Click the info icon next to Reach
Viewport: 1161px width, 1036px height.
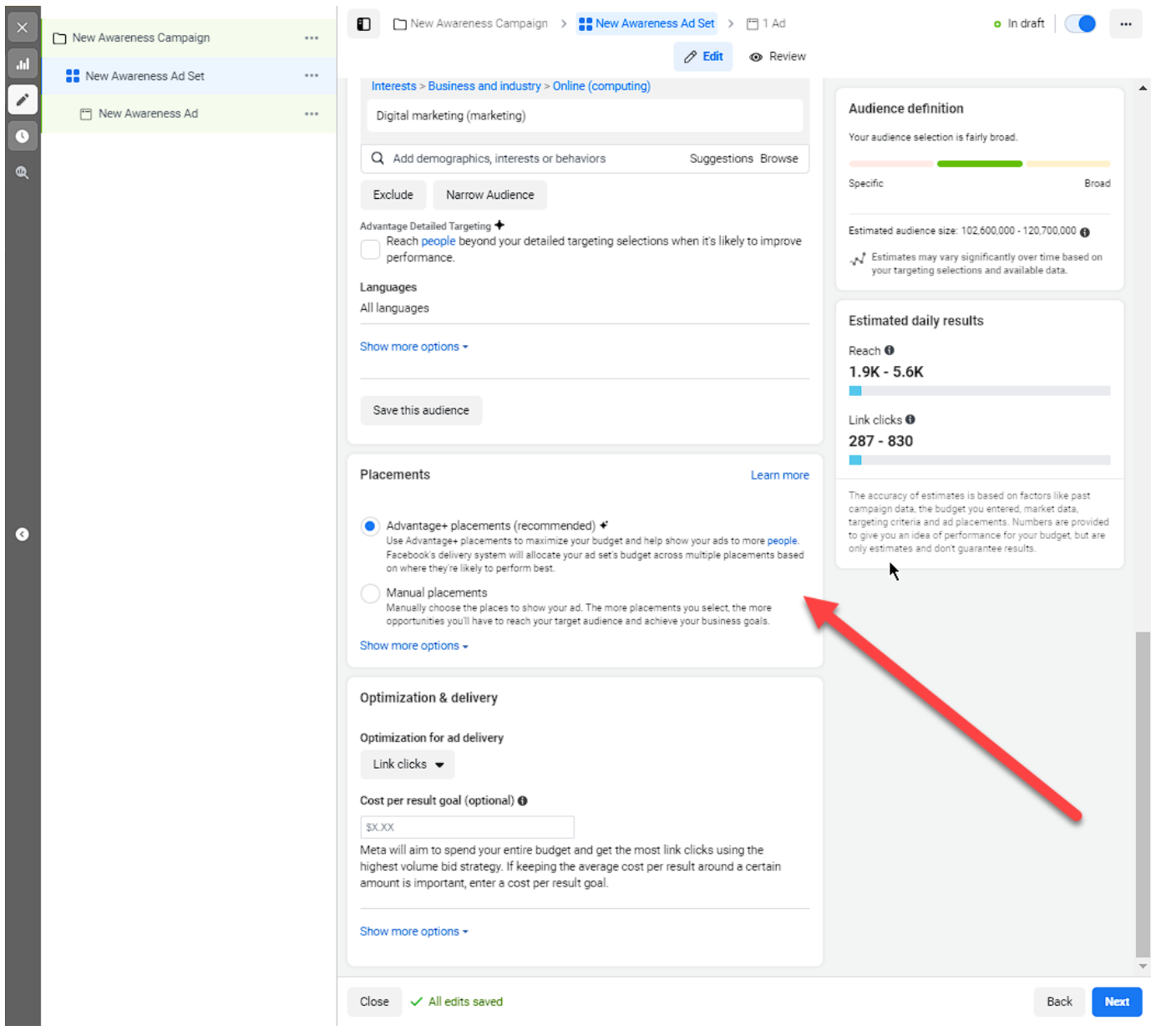(890, 351)
